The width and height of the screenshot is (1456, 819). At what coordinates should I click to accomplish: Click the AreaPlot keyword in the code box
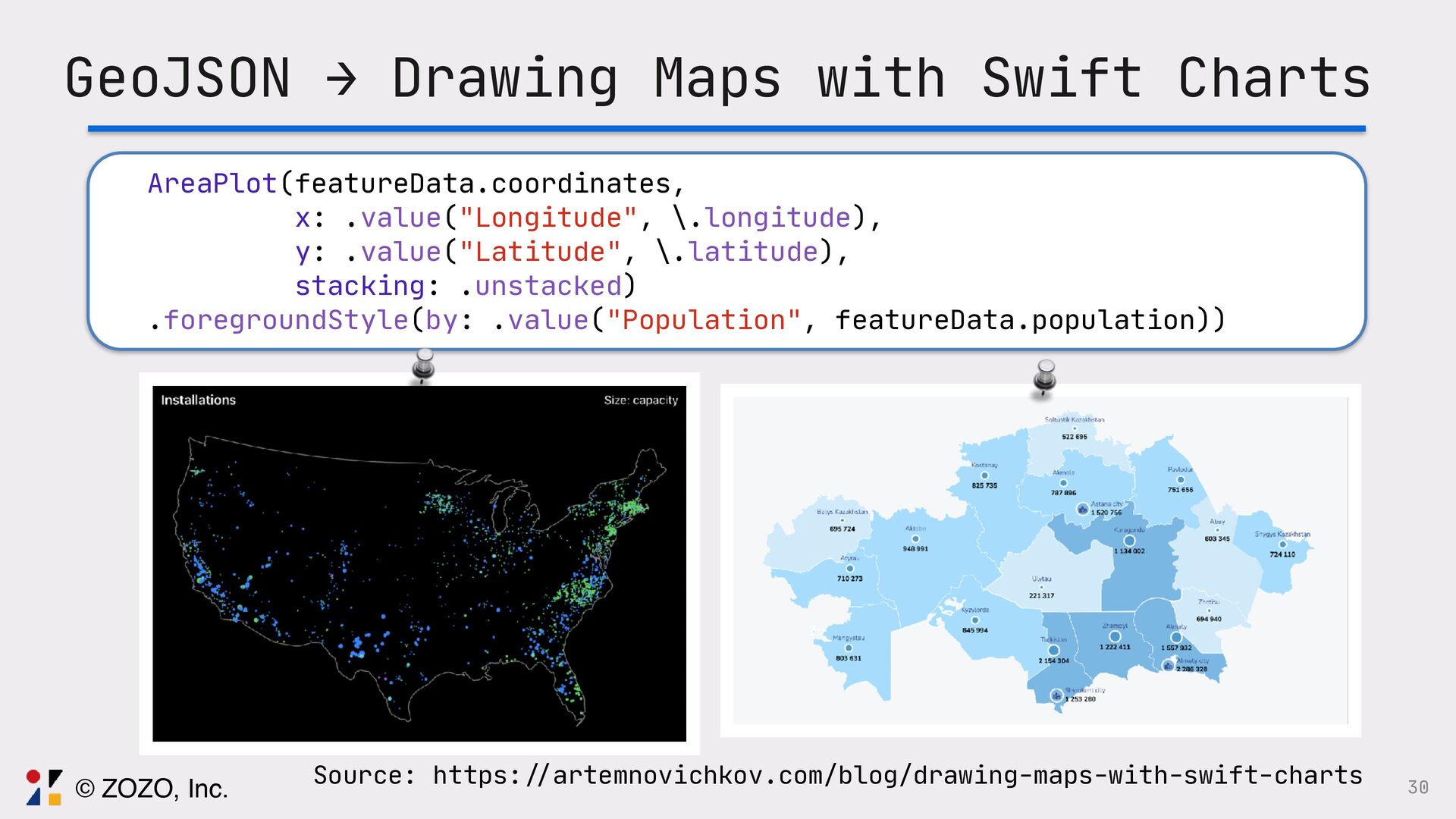(x=212, y=184)
